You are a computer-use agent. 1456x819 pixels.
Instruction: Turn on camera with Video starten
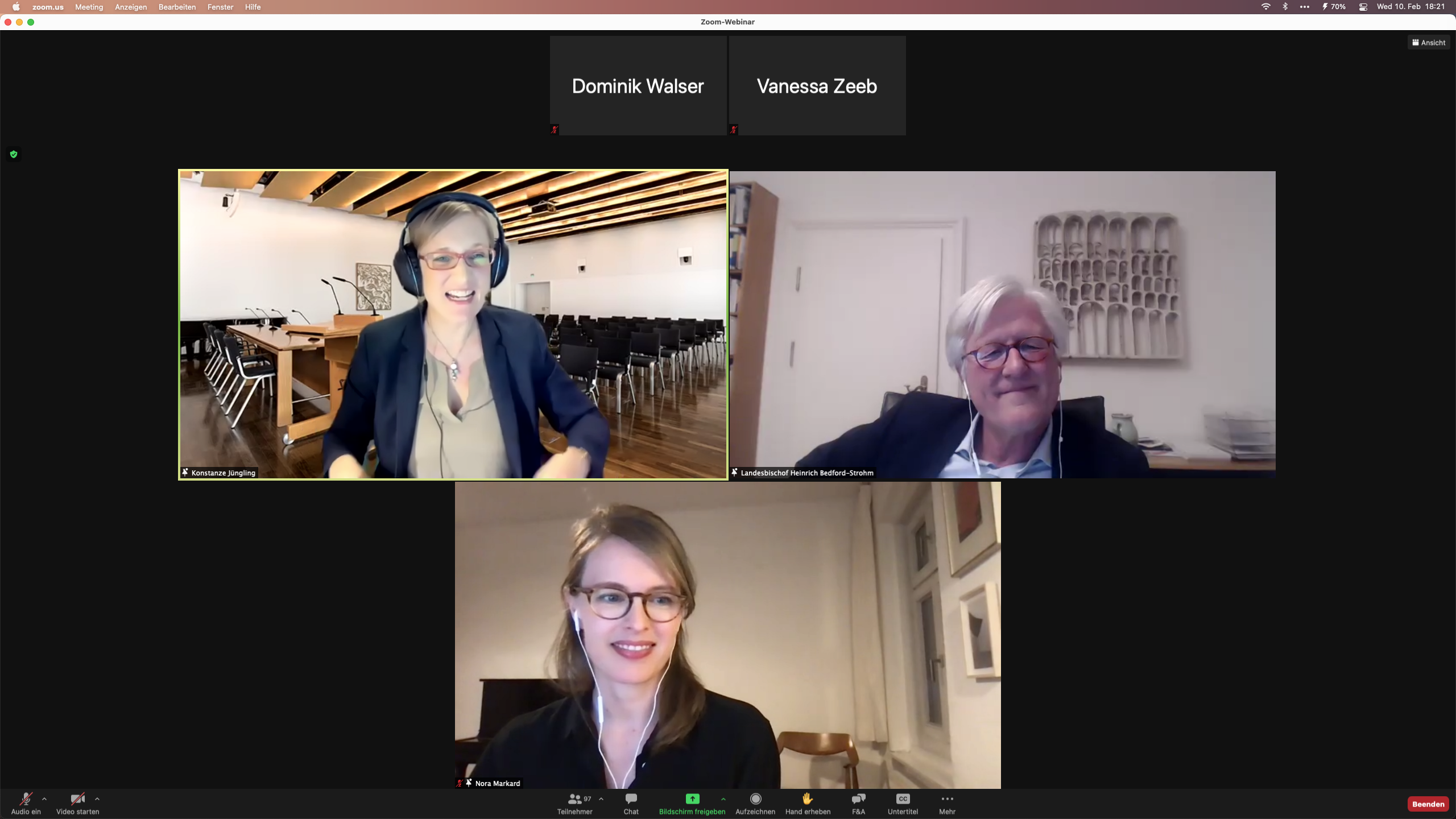tap(77, 803)
